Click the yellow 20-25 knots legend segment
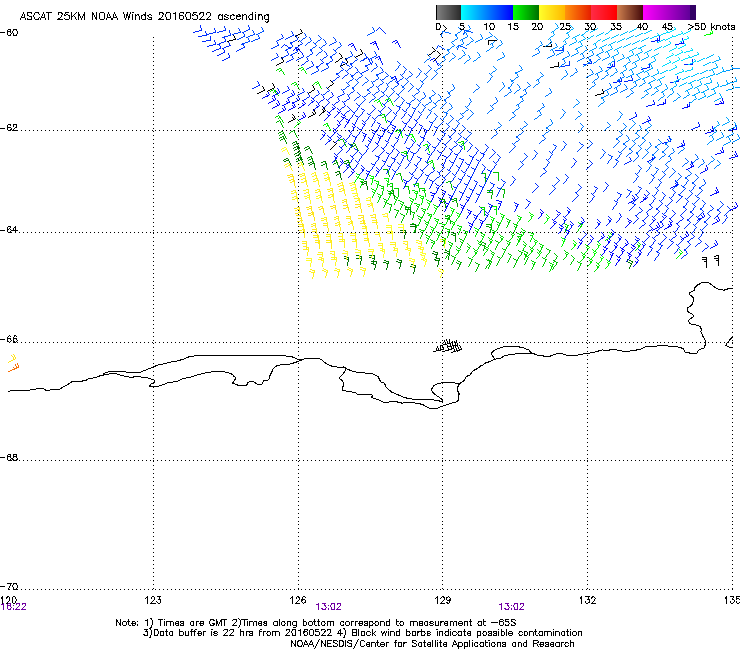Screen dimensions: 740x650 552,12
